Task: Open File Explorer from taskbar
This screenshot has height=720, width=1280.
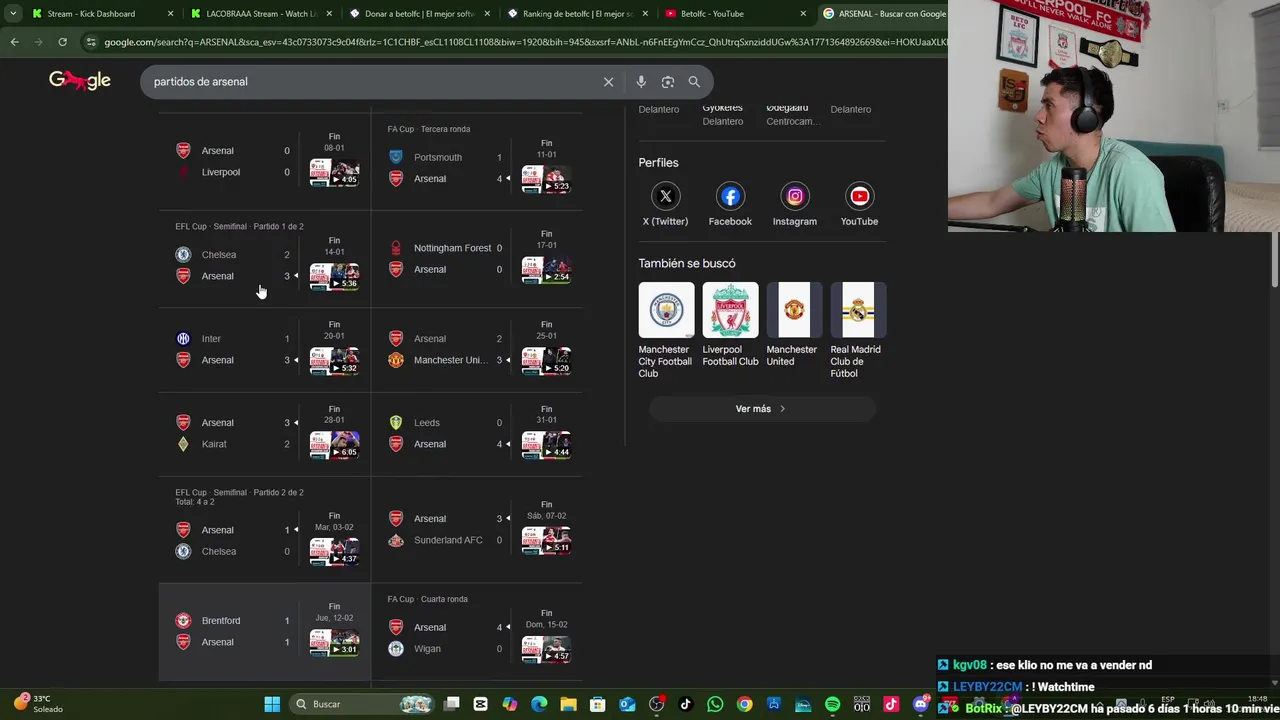Action: point(568,704)
